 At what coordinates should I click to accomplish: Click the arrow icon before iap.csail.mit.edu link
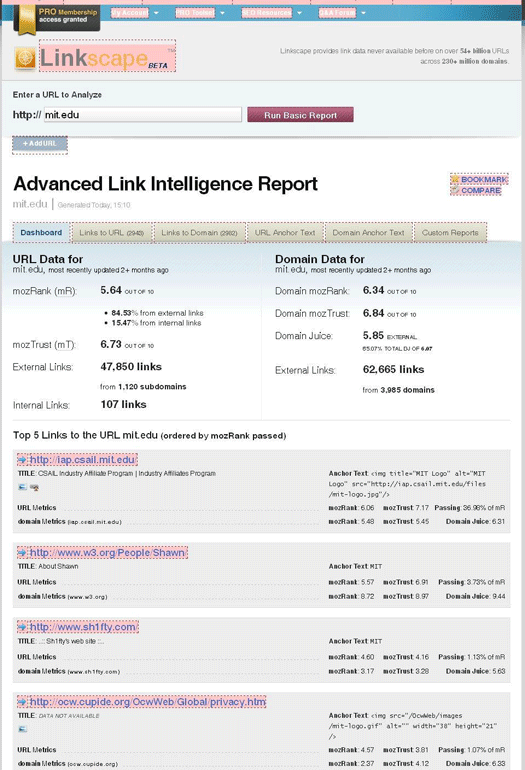[23, 460]
